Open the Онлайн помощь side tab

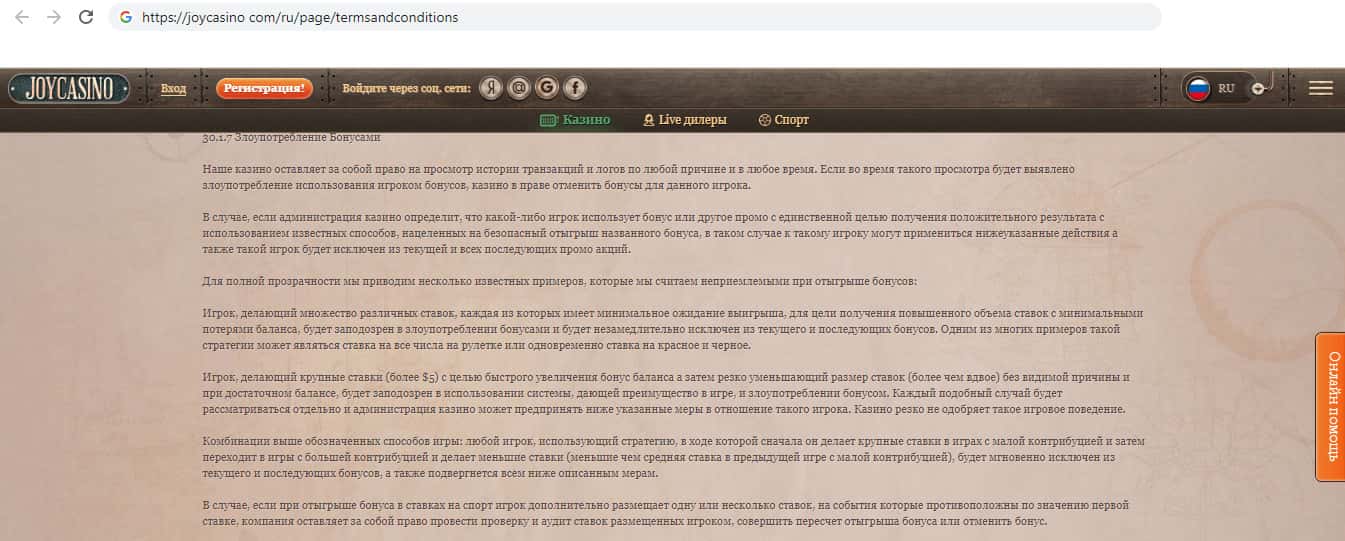(1331, 407)
